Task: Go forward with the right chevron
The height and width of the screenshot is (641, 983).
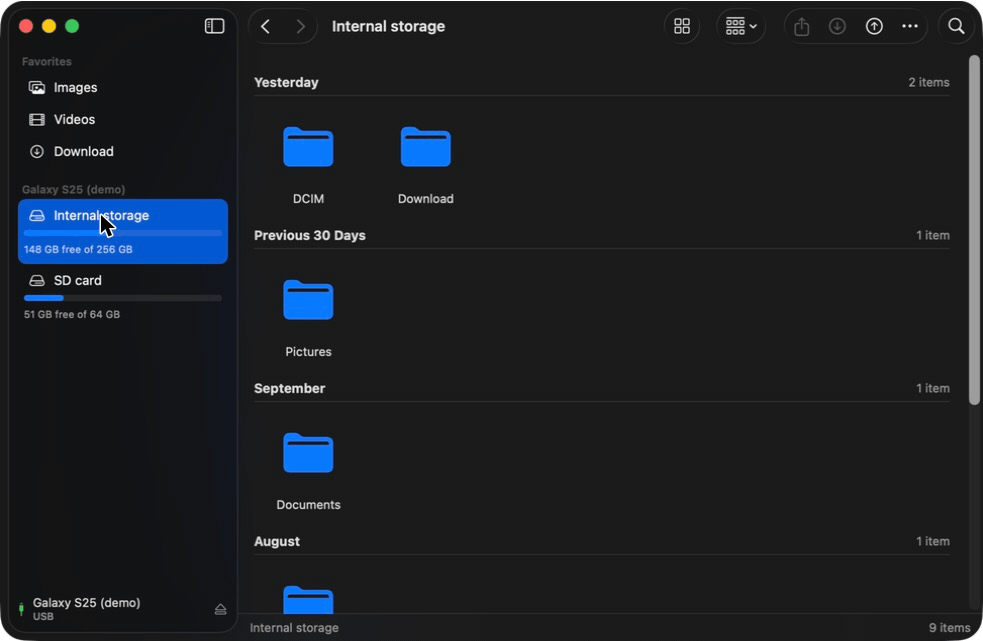Action: 300,26
